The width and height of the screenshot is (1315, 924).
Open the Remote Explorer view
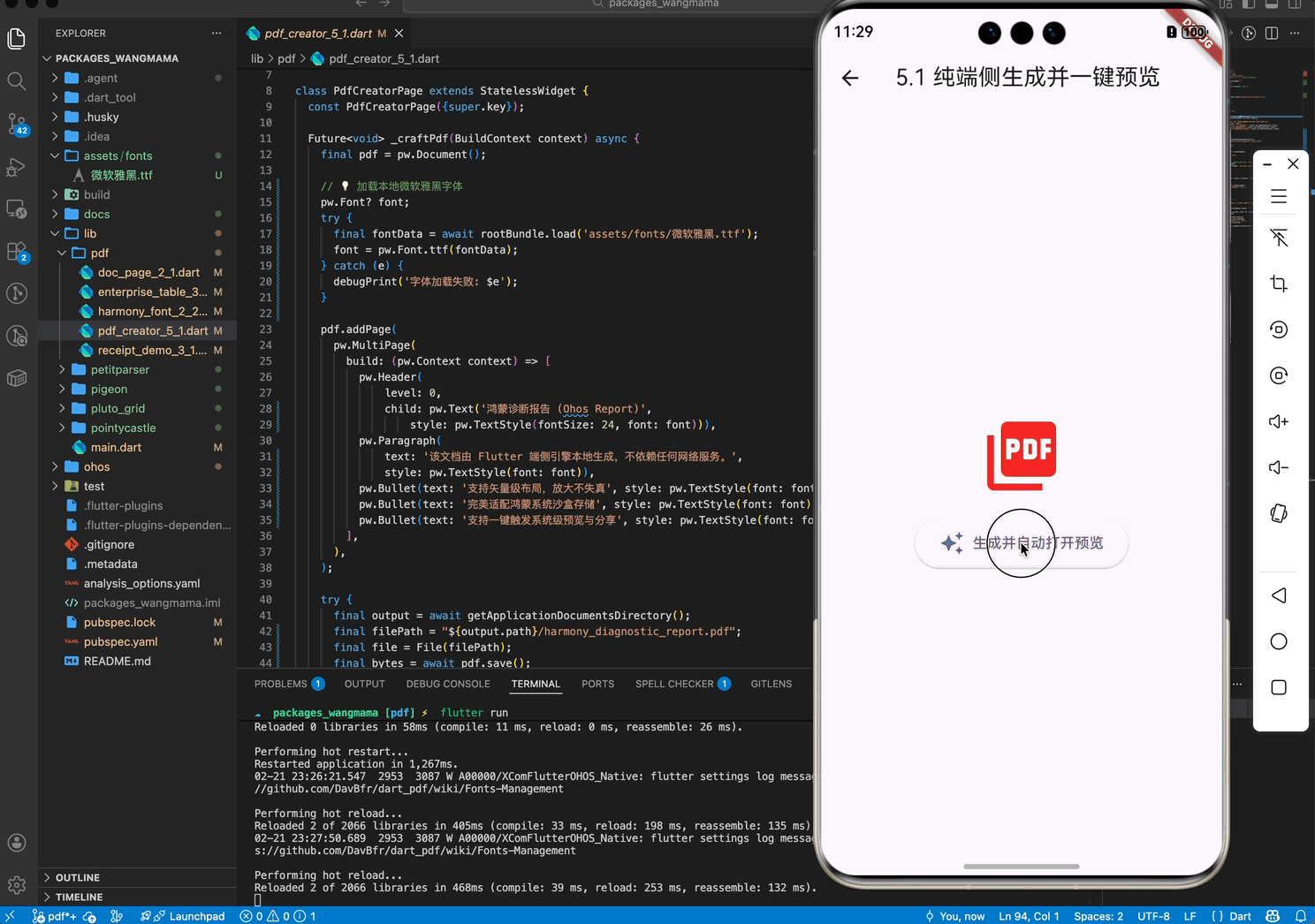[x=16, y=208]
